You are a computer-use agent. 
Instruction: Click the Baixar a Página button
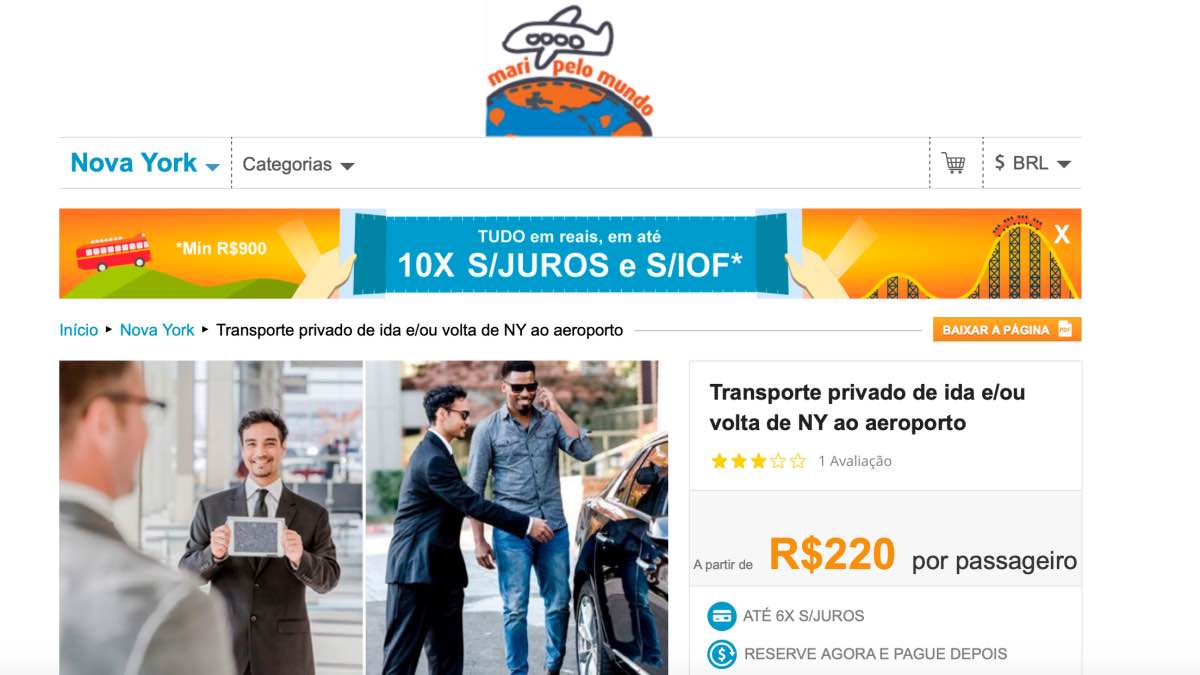pyautogui.click(x=1007, y=329)
